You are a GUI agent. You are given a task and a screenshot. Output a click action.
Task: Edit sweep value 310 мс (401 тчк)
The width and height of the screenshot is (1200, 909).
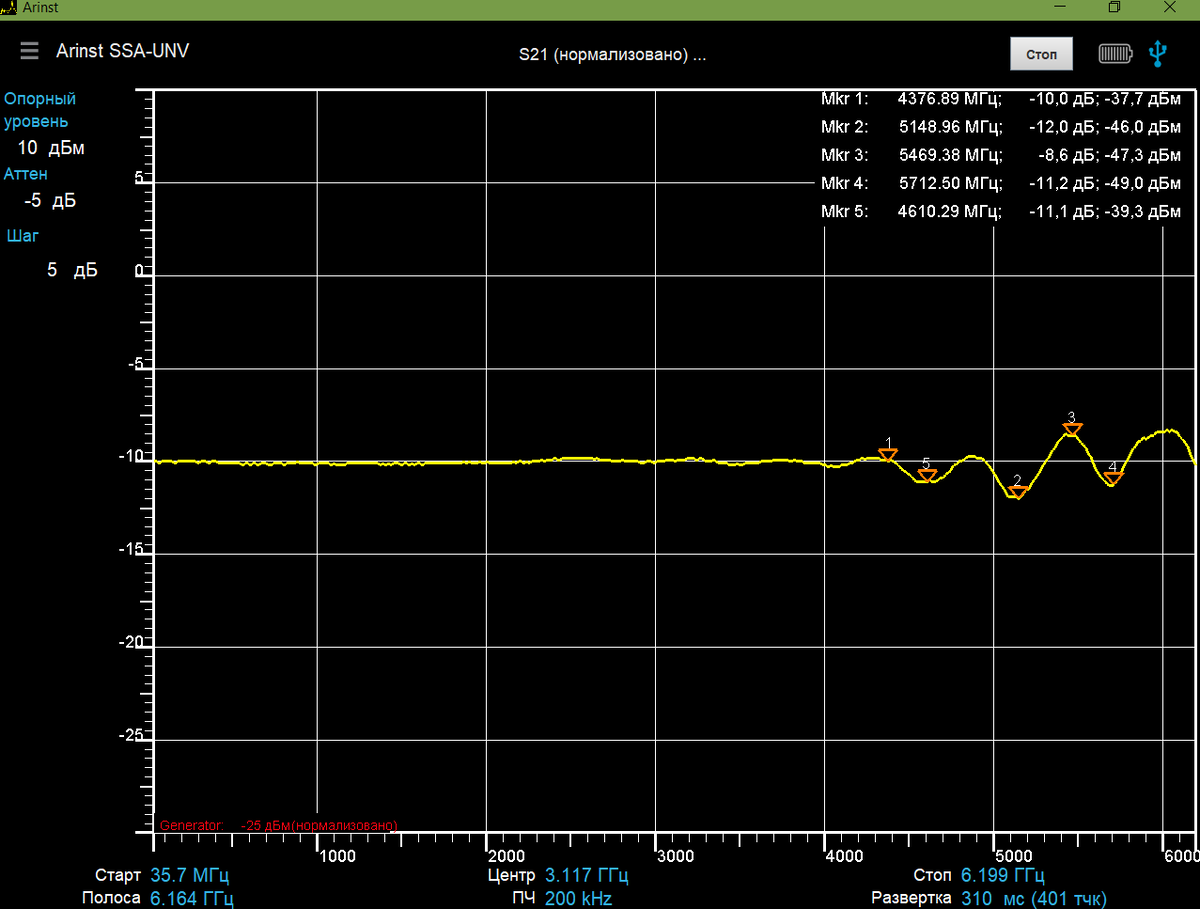1033,899
